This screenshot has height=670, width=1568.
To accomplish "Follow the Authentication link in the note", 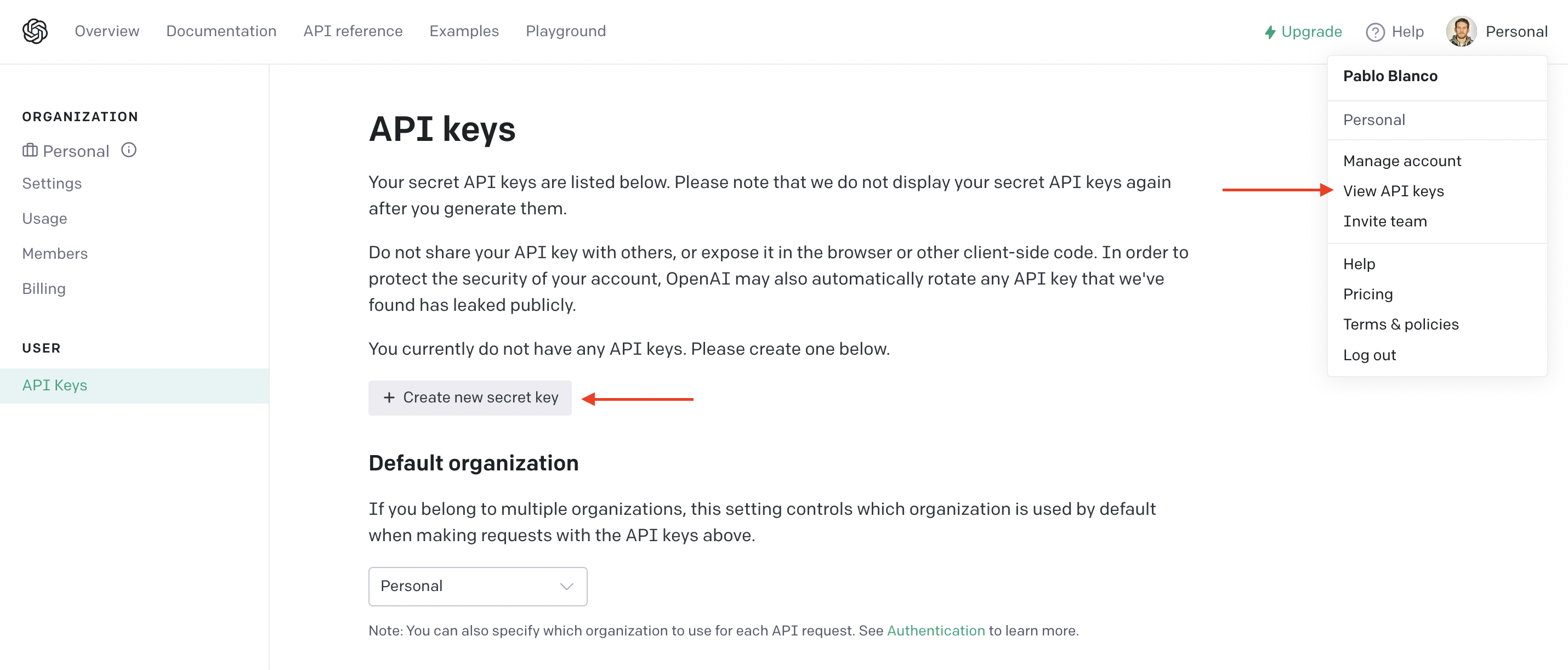I will 935,631.
